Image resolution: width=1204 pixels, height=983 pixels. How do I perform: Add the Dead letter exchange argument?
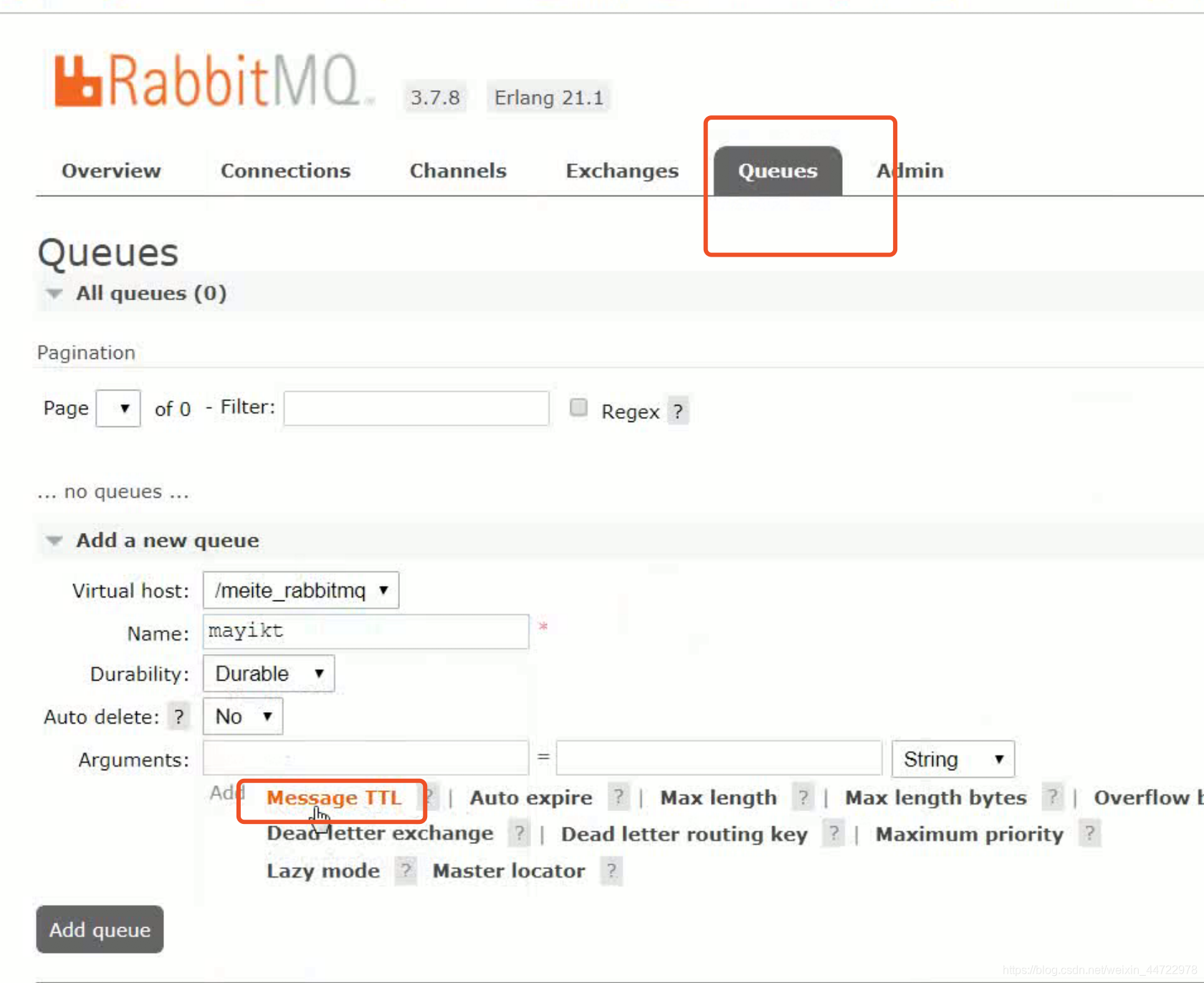point(380,834)
